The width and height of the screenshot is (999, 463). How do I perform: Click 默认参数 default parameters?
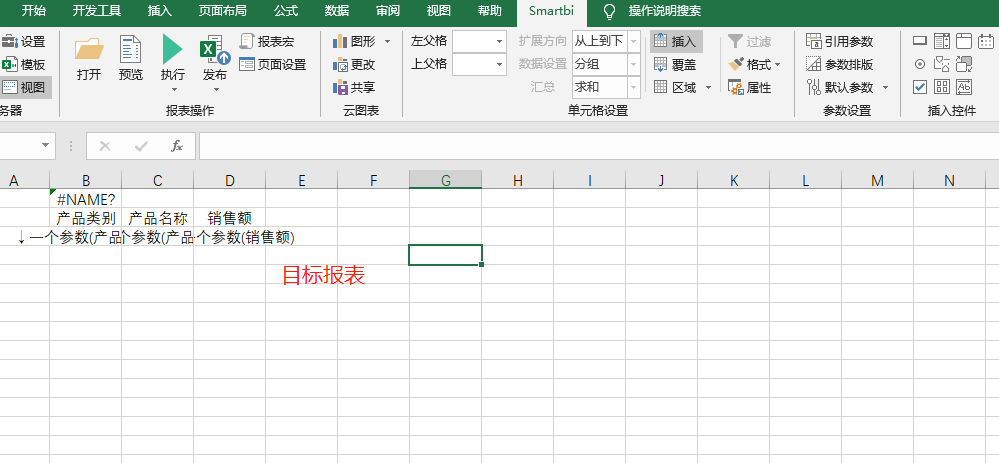[840, 88]
